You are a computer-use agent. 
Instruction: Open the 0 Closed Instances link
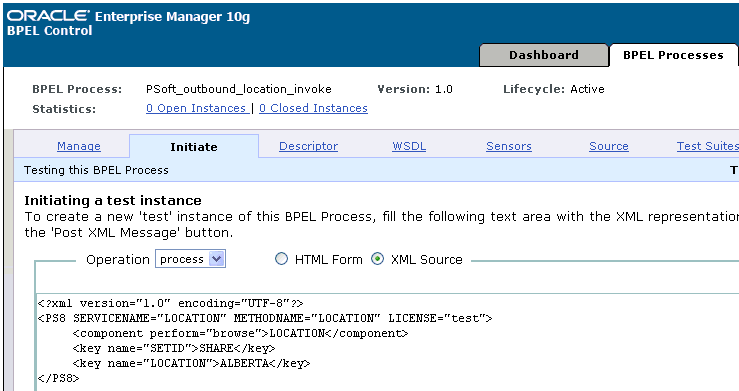(x=313, y=108)
